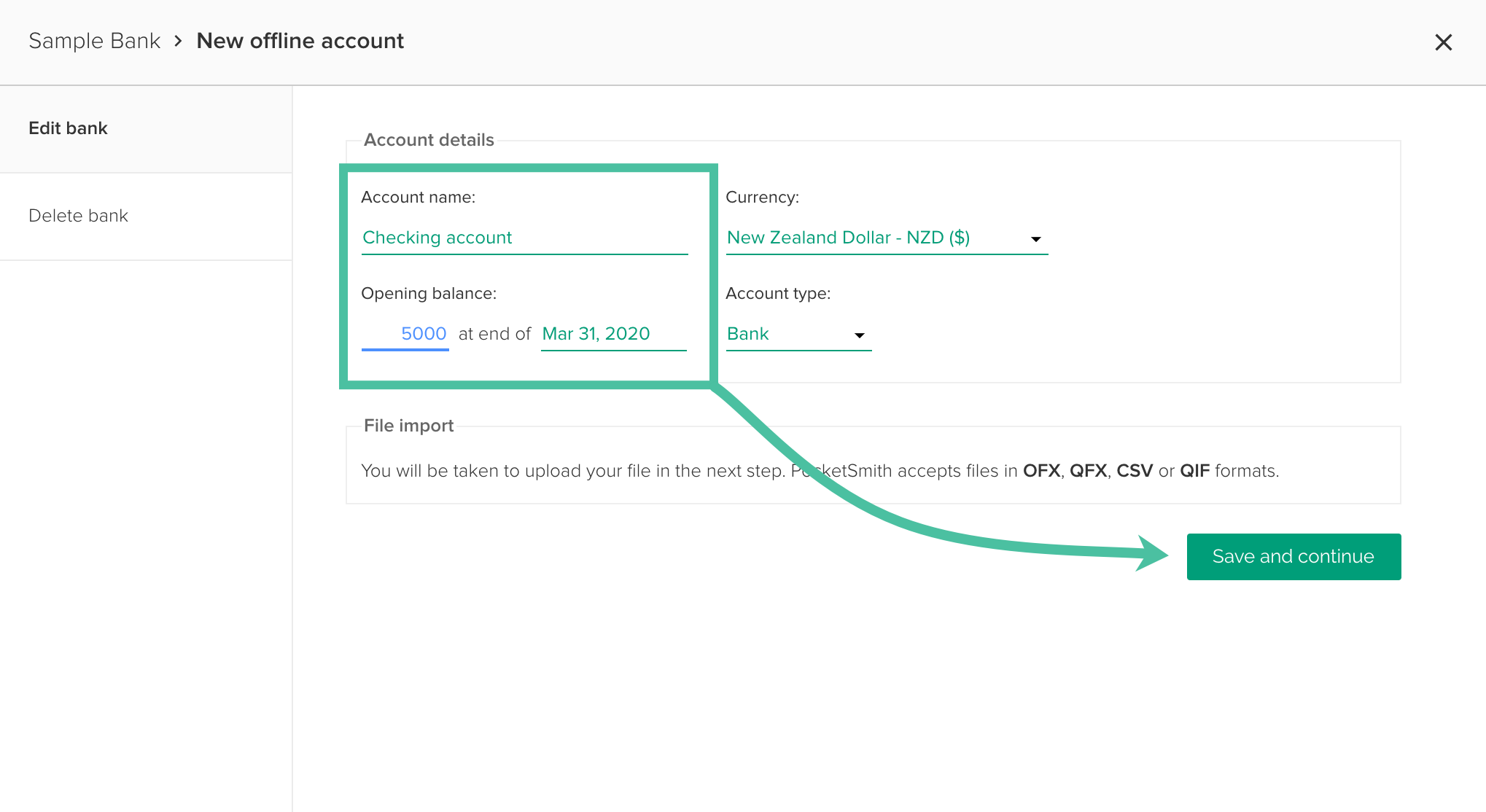
Task: Click the New offline account title
Action: pyautogui.click(x=300, y=41)
